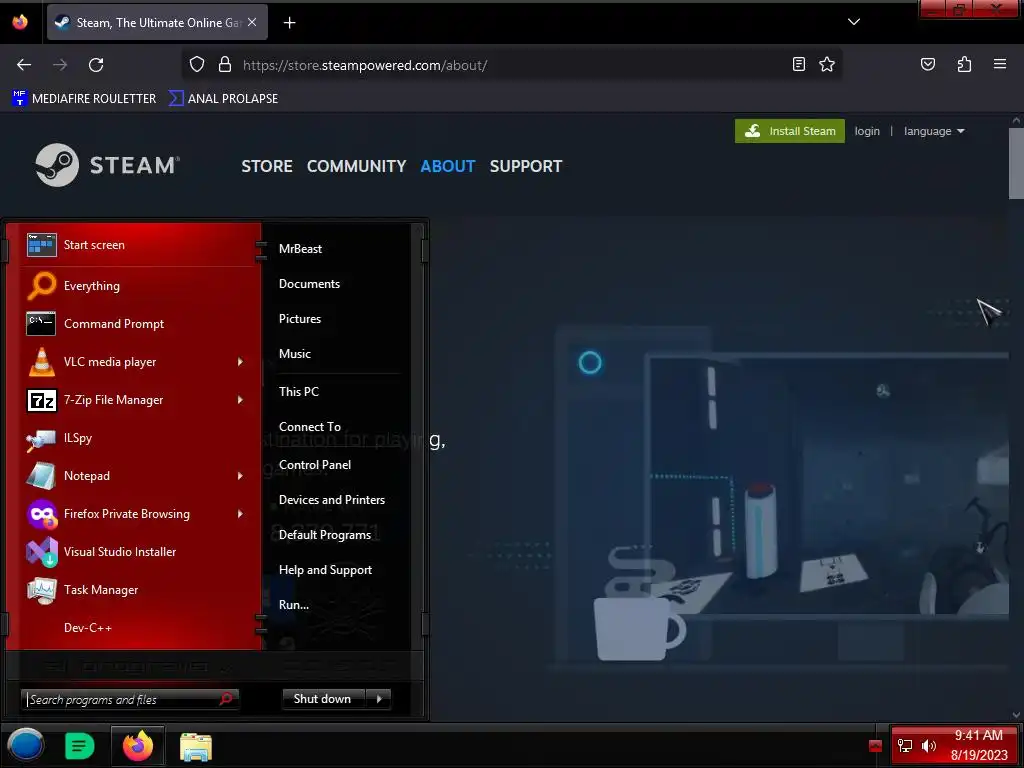Screen dimensions: 1024x768
Task: Open Help and Support
Action: 325,570
